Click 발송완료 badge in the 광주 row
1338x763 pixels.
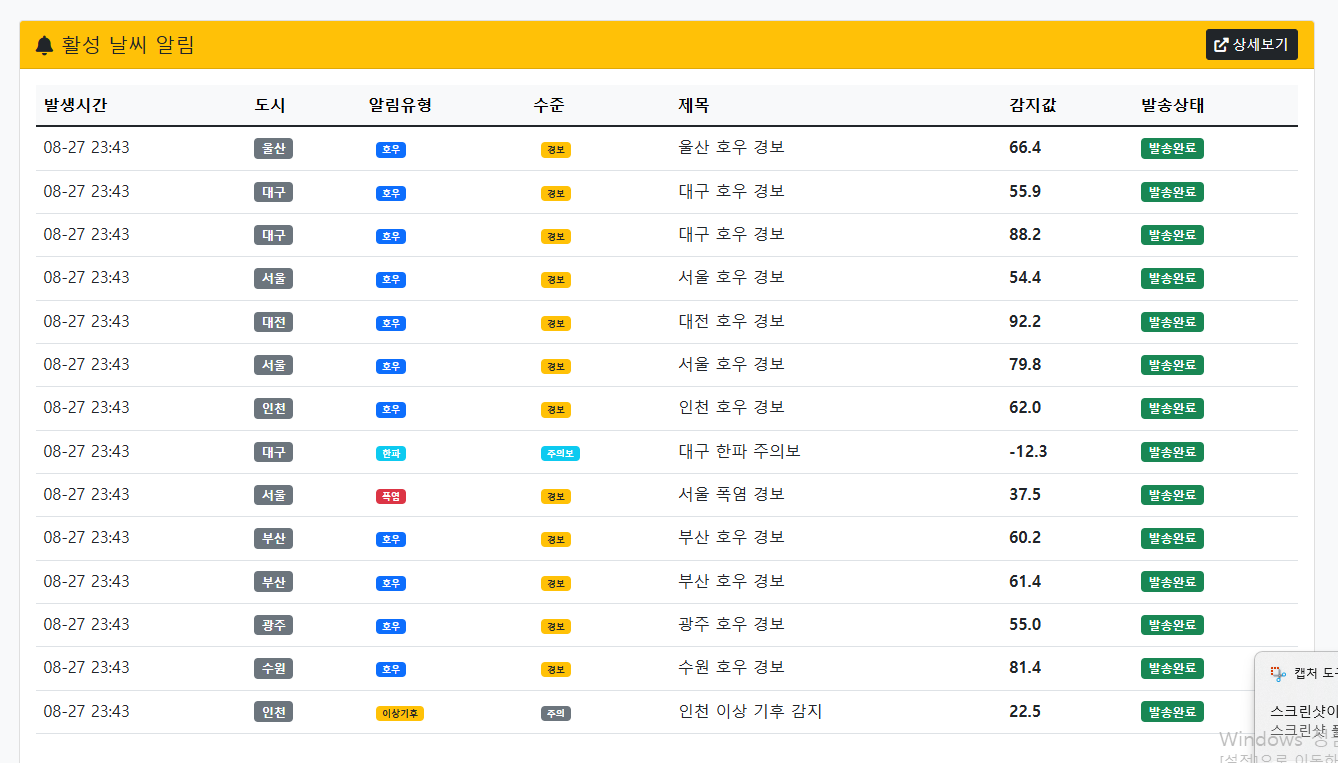(x=1172, y=625)
